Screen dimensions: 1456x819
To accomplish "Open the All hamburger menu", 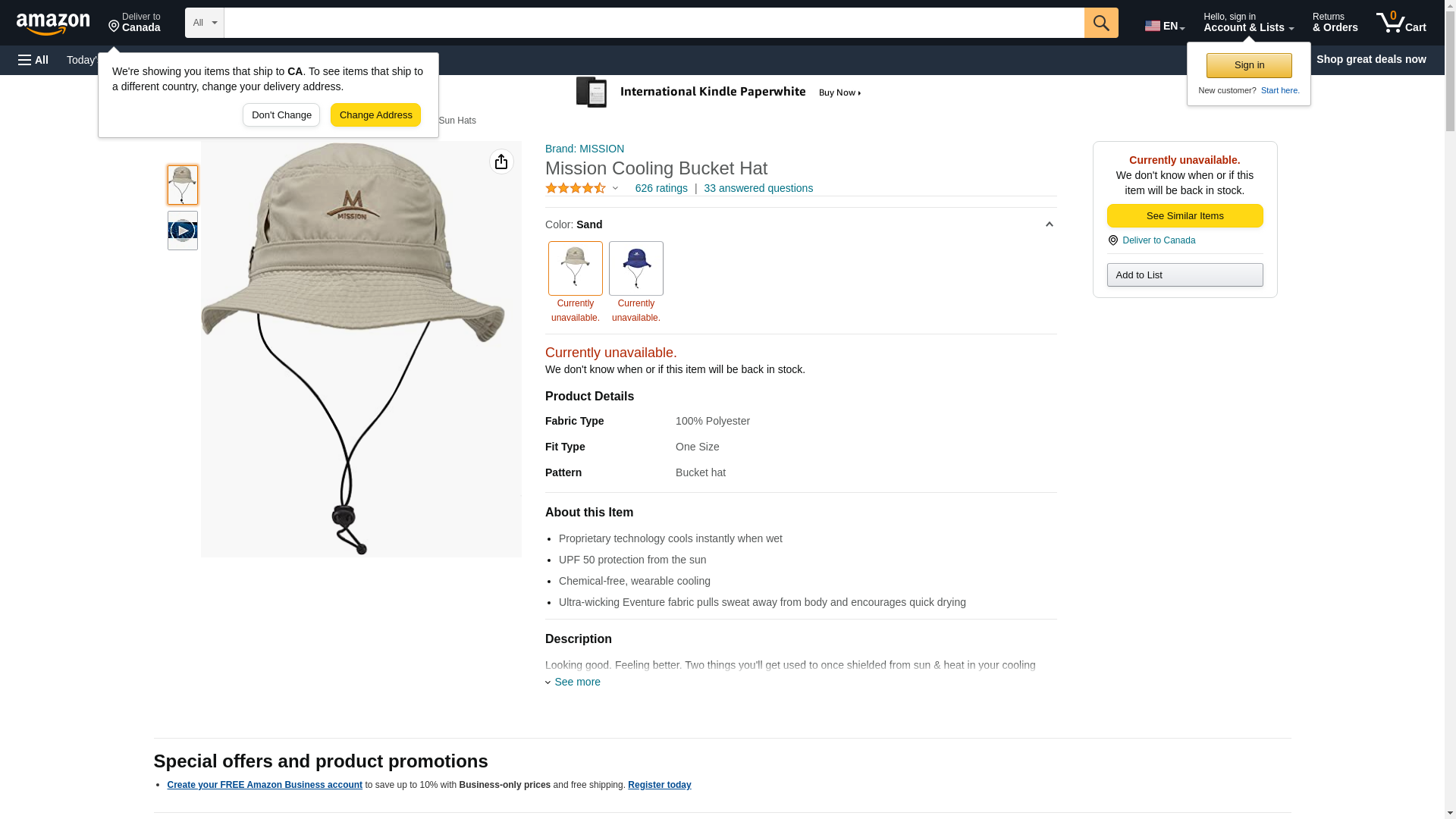I will click(x=33, y=60).
